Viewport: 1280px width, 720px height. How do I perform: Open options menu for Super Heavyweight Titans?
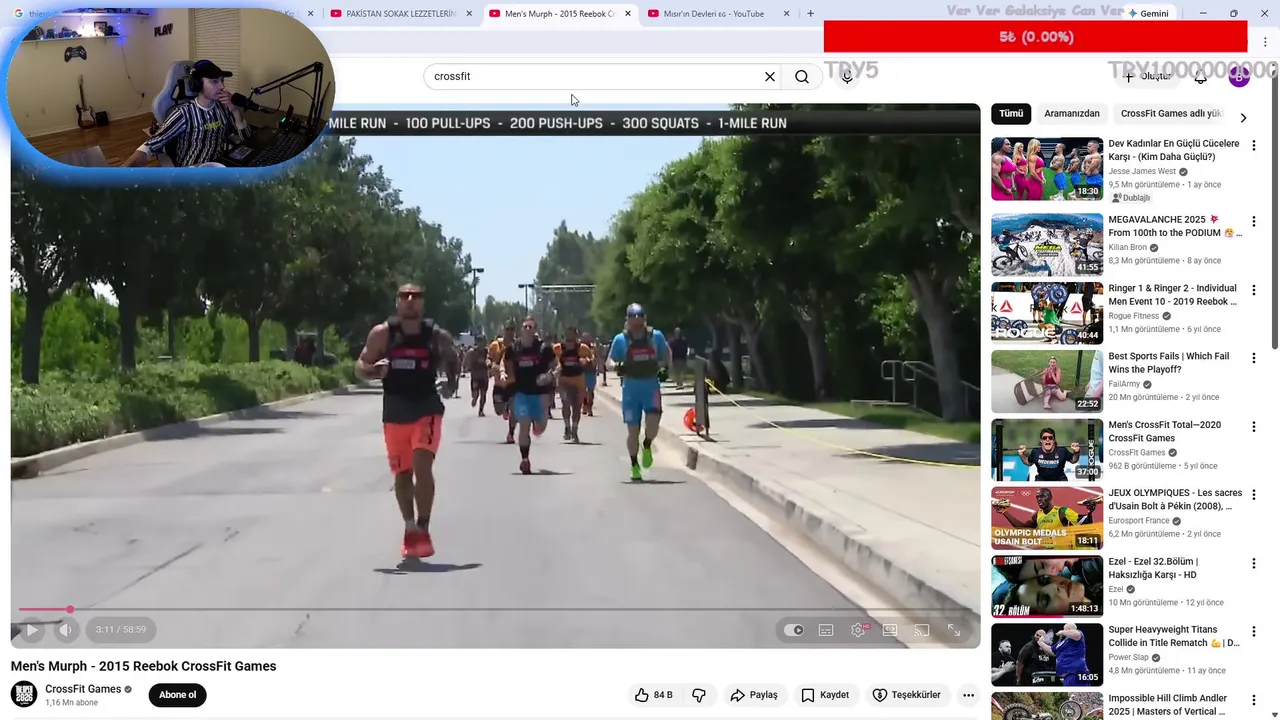1253,632
